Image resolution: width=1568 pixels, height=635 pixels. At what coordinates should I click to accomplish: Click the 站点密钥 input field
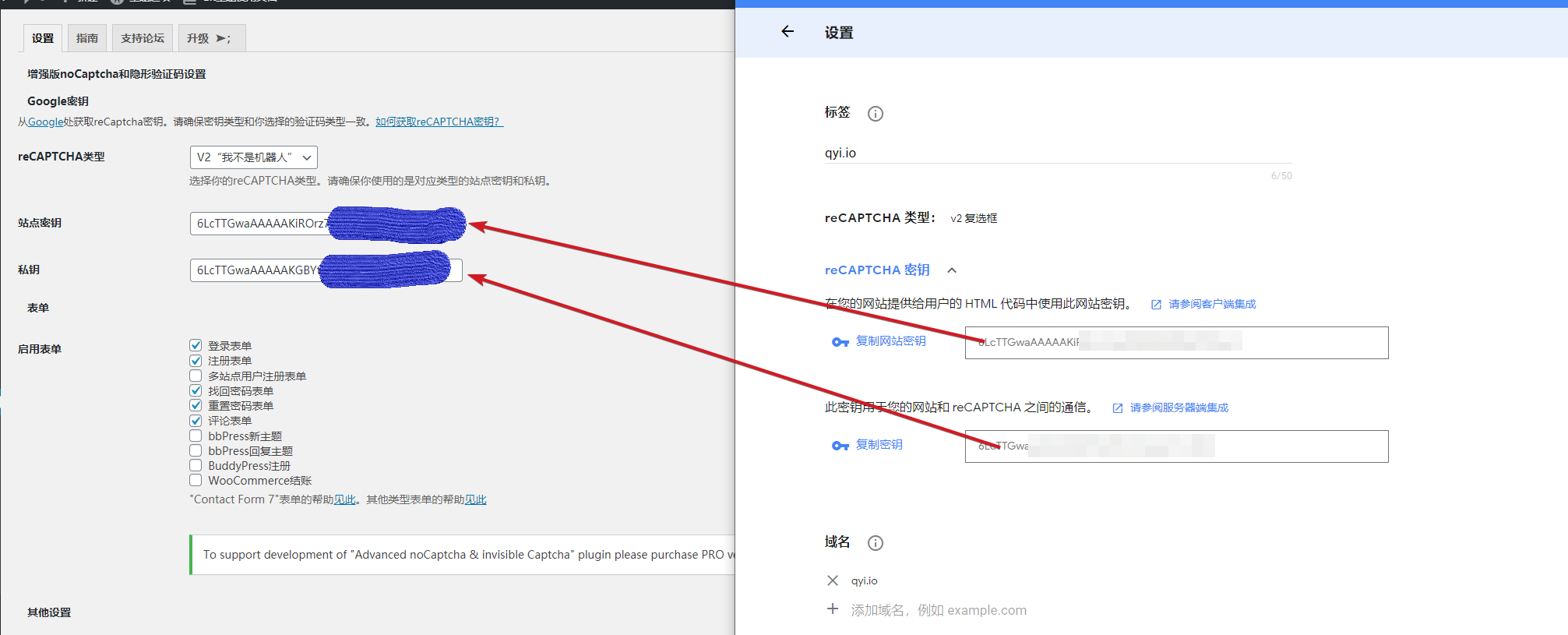tap(259, 224)
